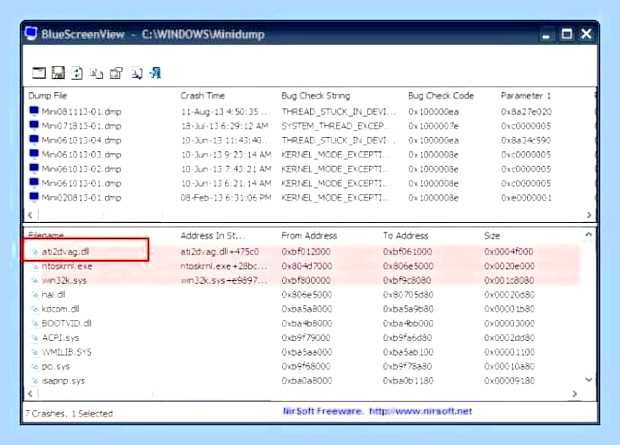Click address cell ati2dvag.dll+475c0

point(220,252)
